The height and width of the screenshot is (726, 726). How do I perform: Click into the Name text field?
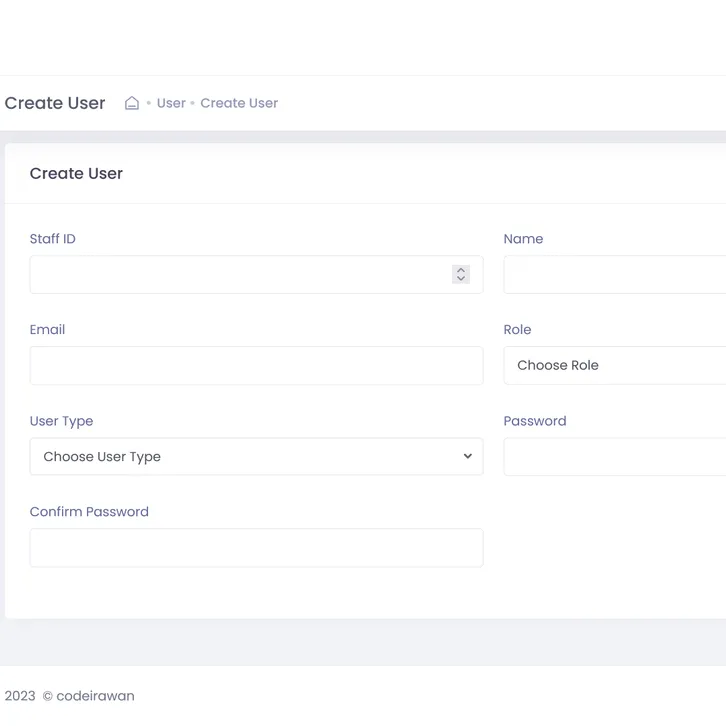point(614,275)
